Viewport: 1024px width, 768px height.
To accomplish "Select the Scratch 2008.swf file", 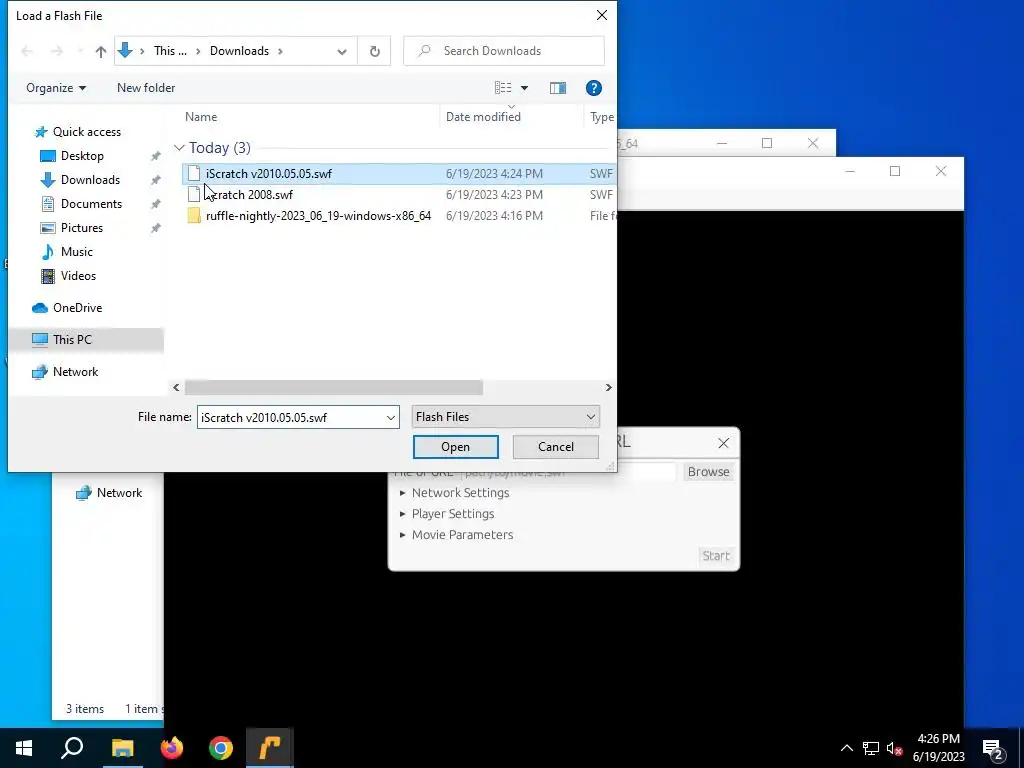I will coord(398,195).
